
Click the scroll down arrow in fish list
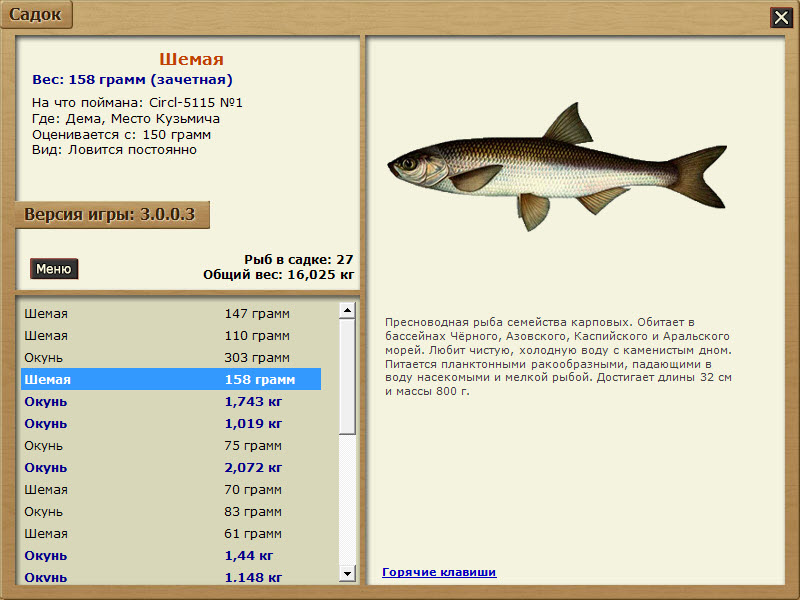pyautogui.click(x=347, y=573)
